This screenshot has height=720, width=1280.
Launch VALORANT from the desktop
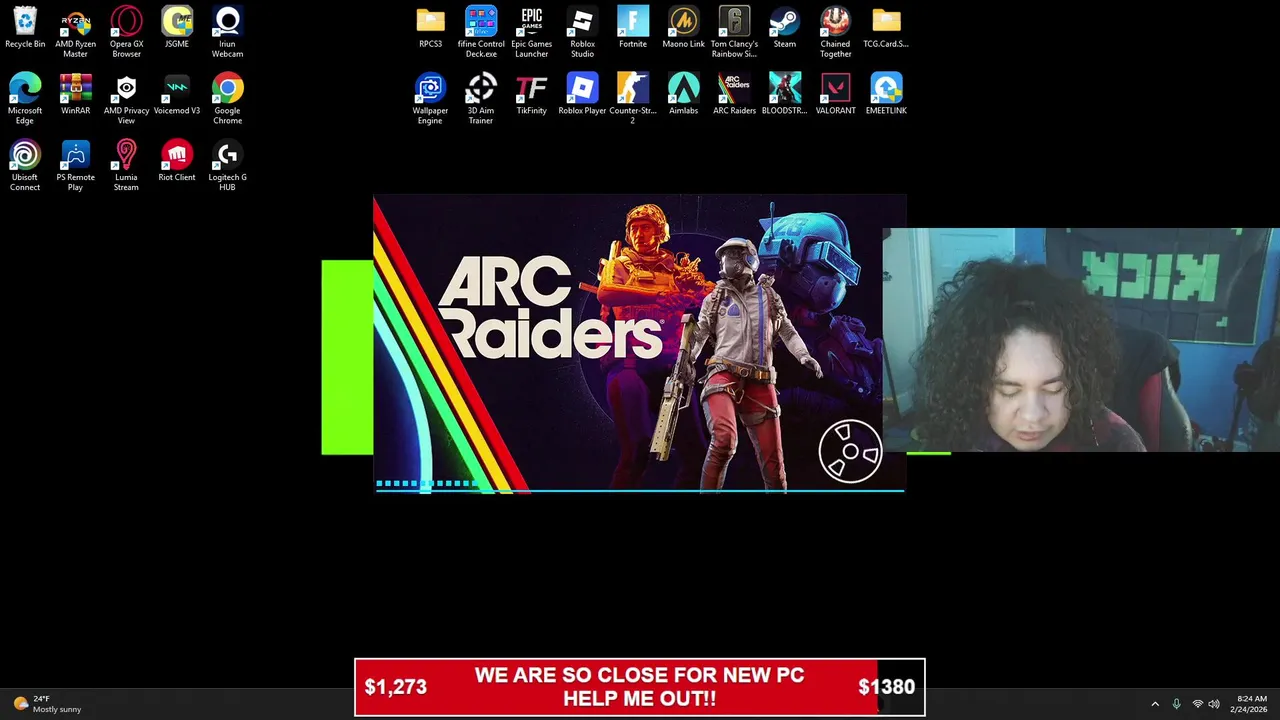pos(835,95)
